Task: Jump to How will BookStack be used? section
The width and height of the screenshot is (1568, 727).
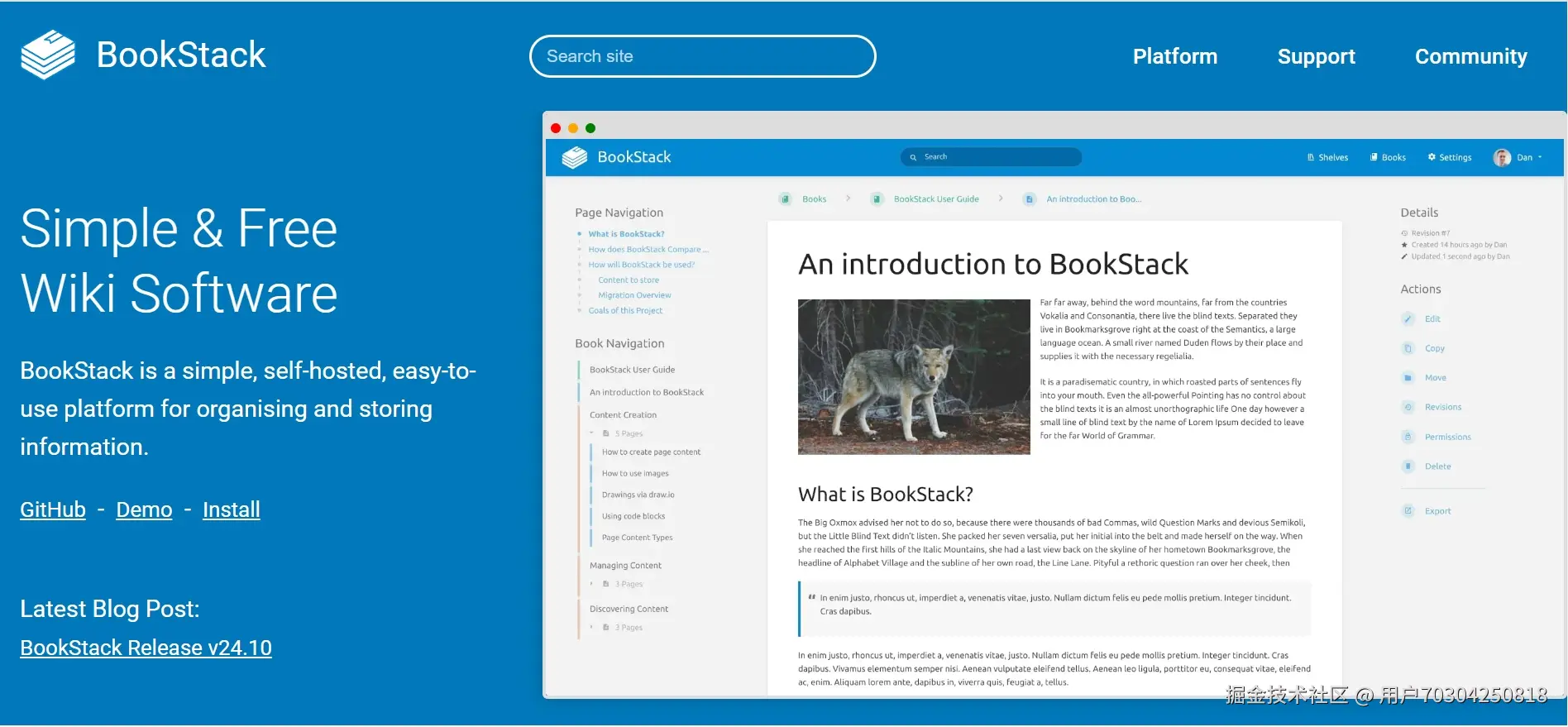Action: pos(641,265)
